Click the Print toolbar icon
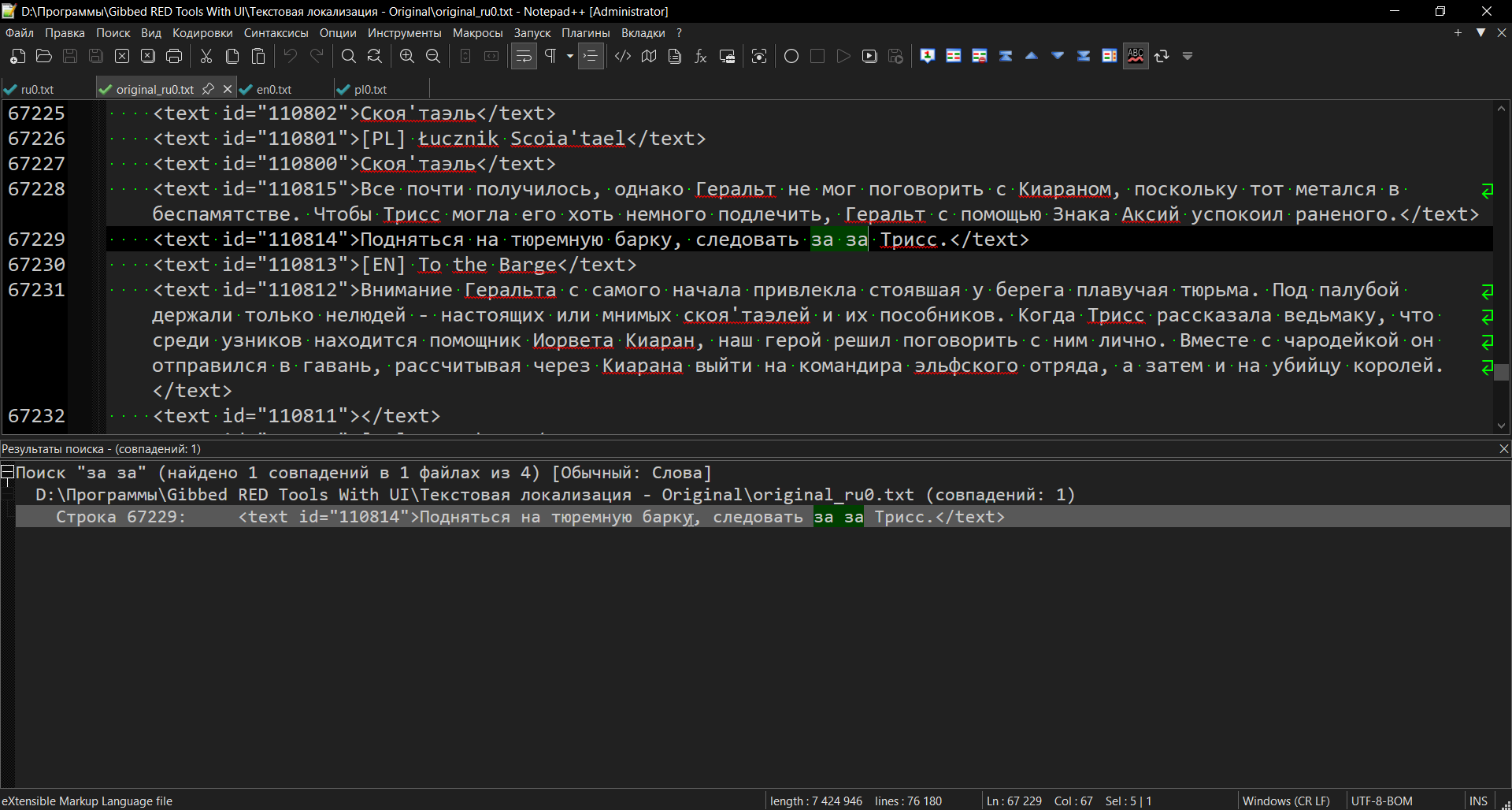This screenshot has height=810, width=1512. pyautogui.click(x=174, y=56)
